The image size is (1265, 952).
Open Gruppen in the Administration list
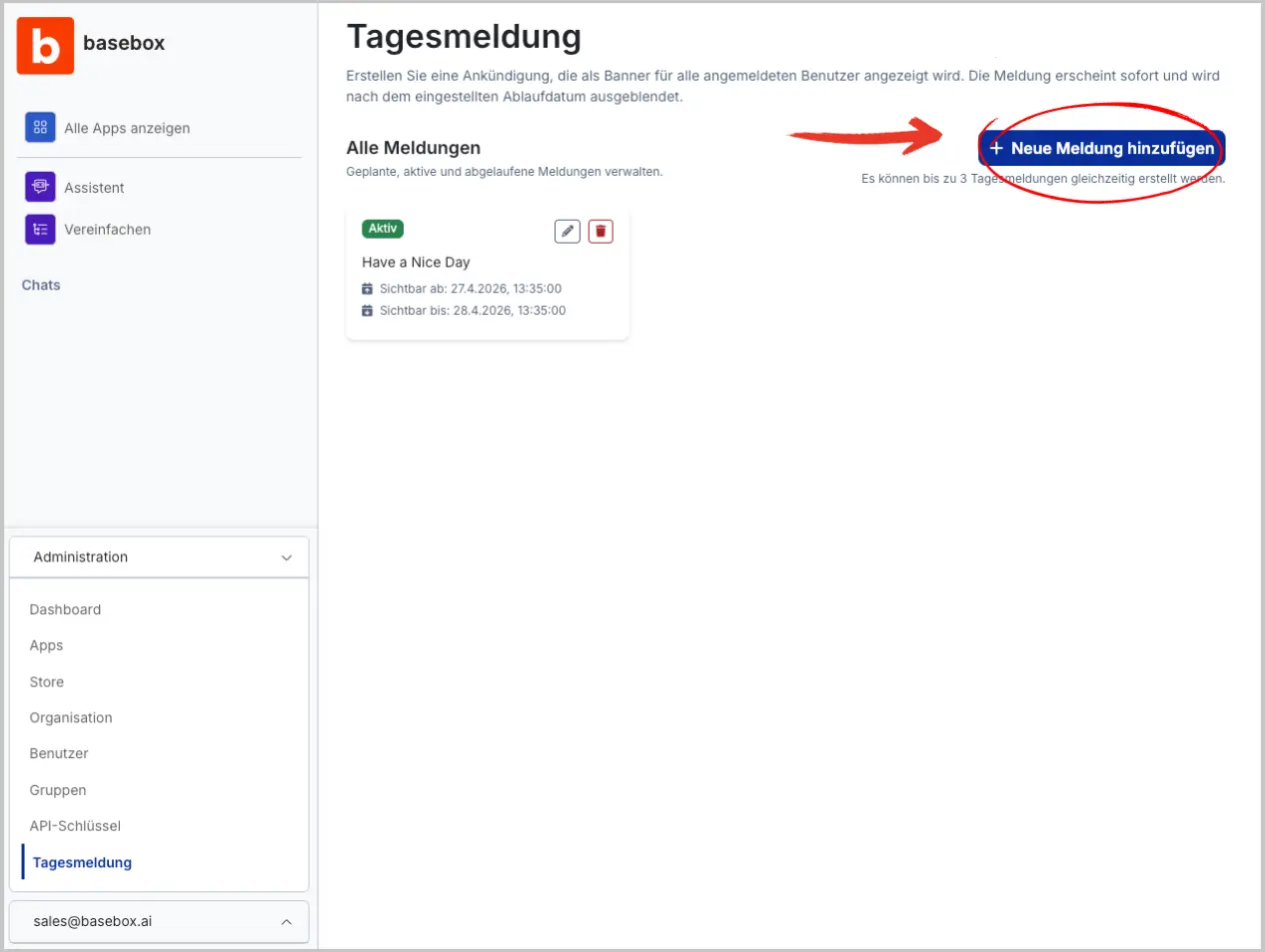pyautogui.click(x=58, y=790)
